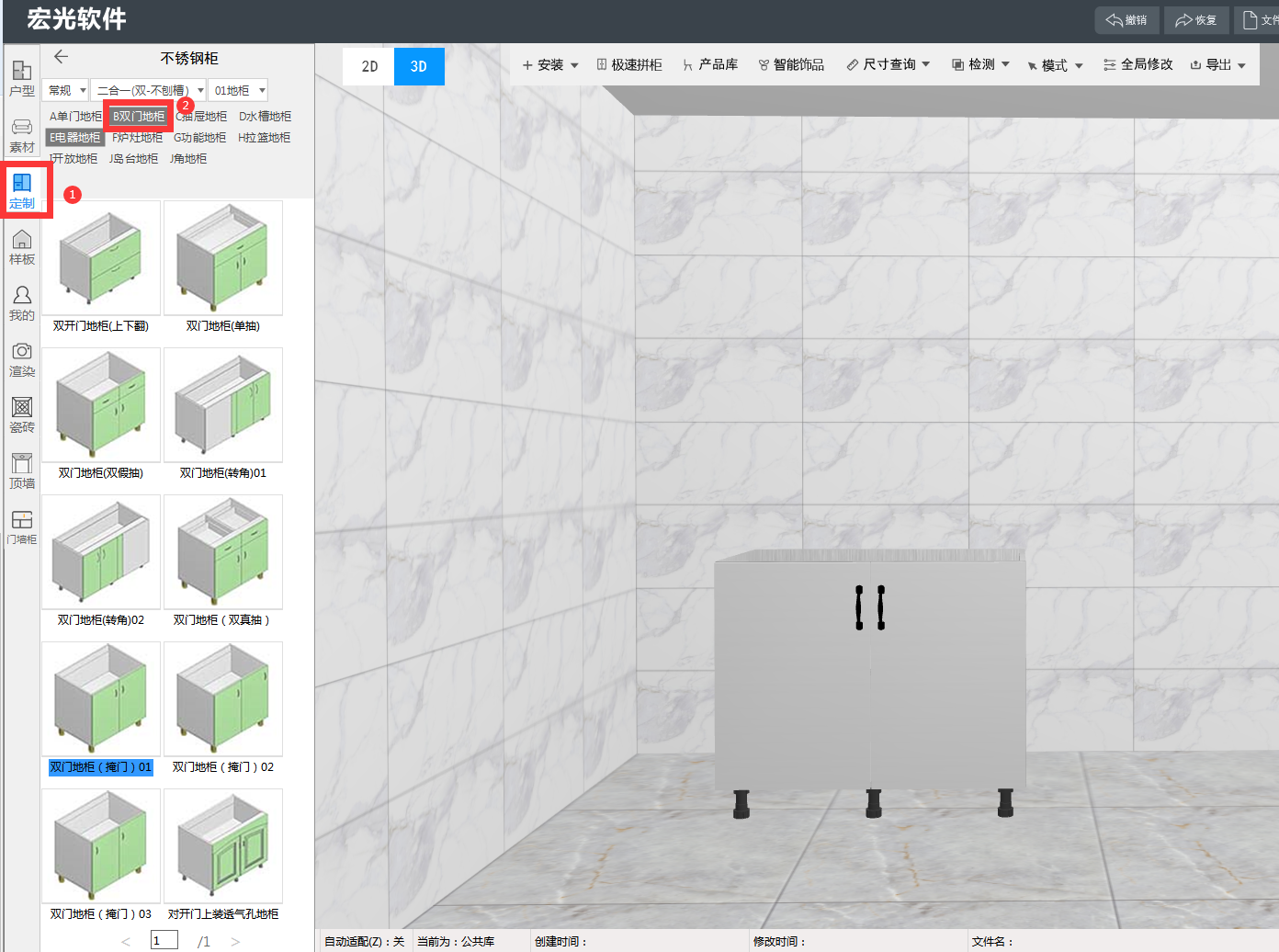This screenshot has height=952, width=1279.
Task: Pick the 双门地柜(掩门)01 thumbnail
Action: tap(101, 699)
